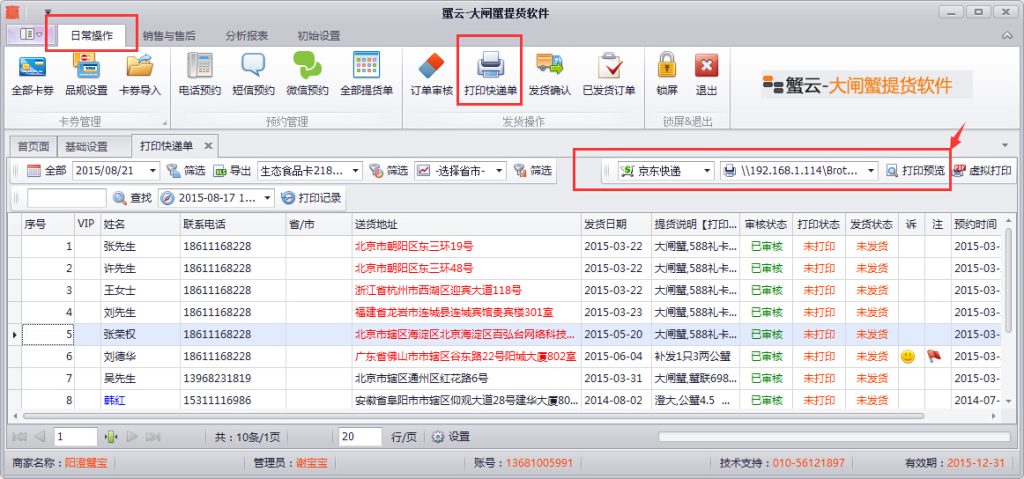The height and width of the screenshot is (479, 1024).
Task: Open 2015-08-17 print record dropdown
Action: point(268,198)
